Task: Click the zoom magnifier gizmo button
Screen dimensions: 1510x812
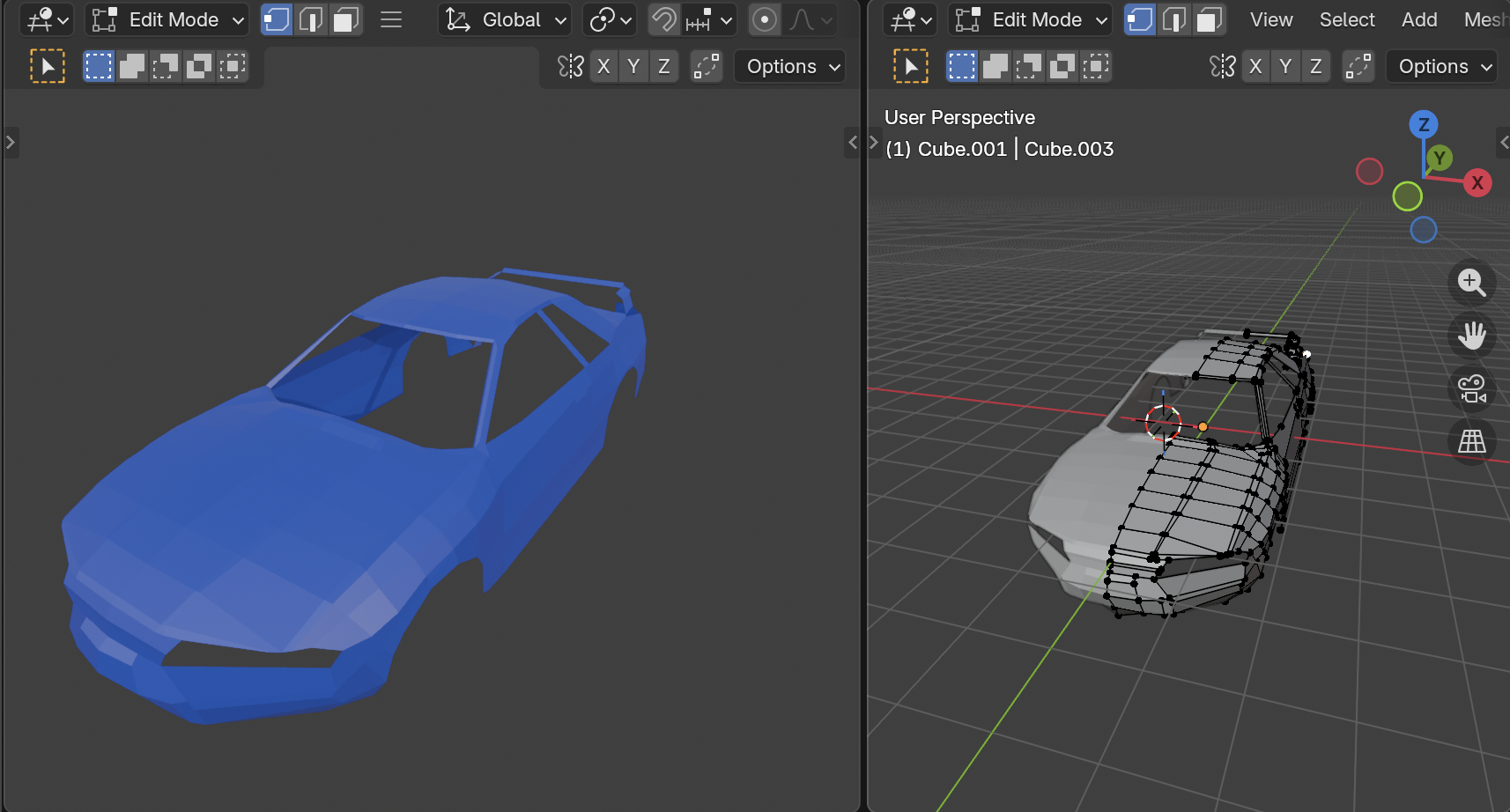Action: point(1471,283)
